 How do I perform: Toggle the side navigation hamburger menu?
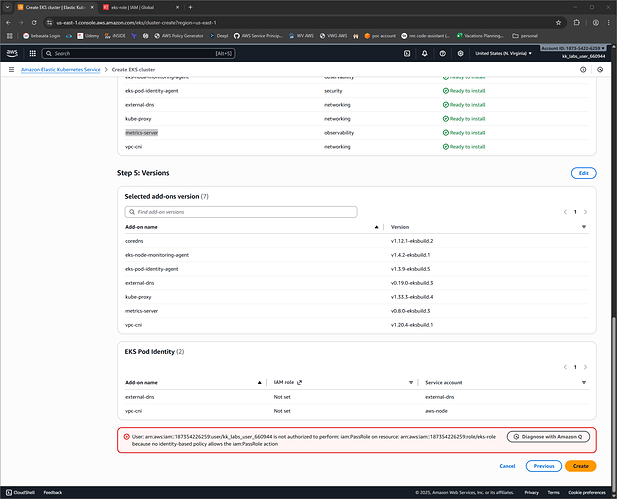[11, 70]
